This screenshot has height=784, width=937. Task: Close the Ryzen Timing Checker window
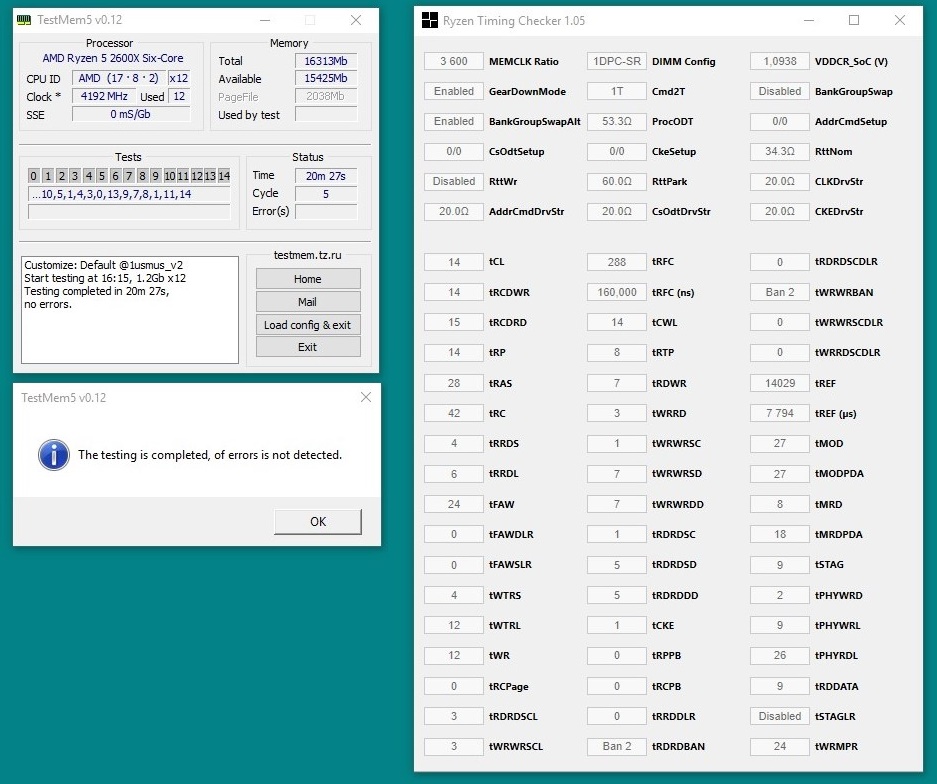click(900, 21)
